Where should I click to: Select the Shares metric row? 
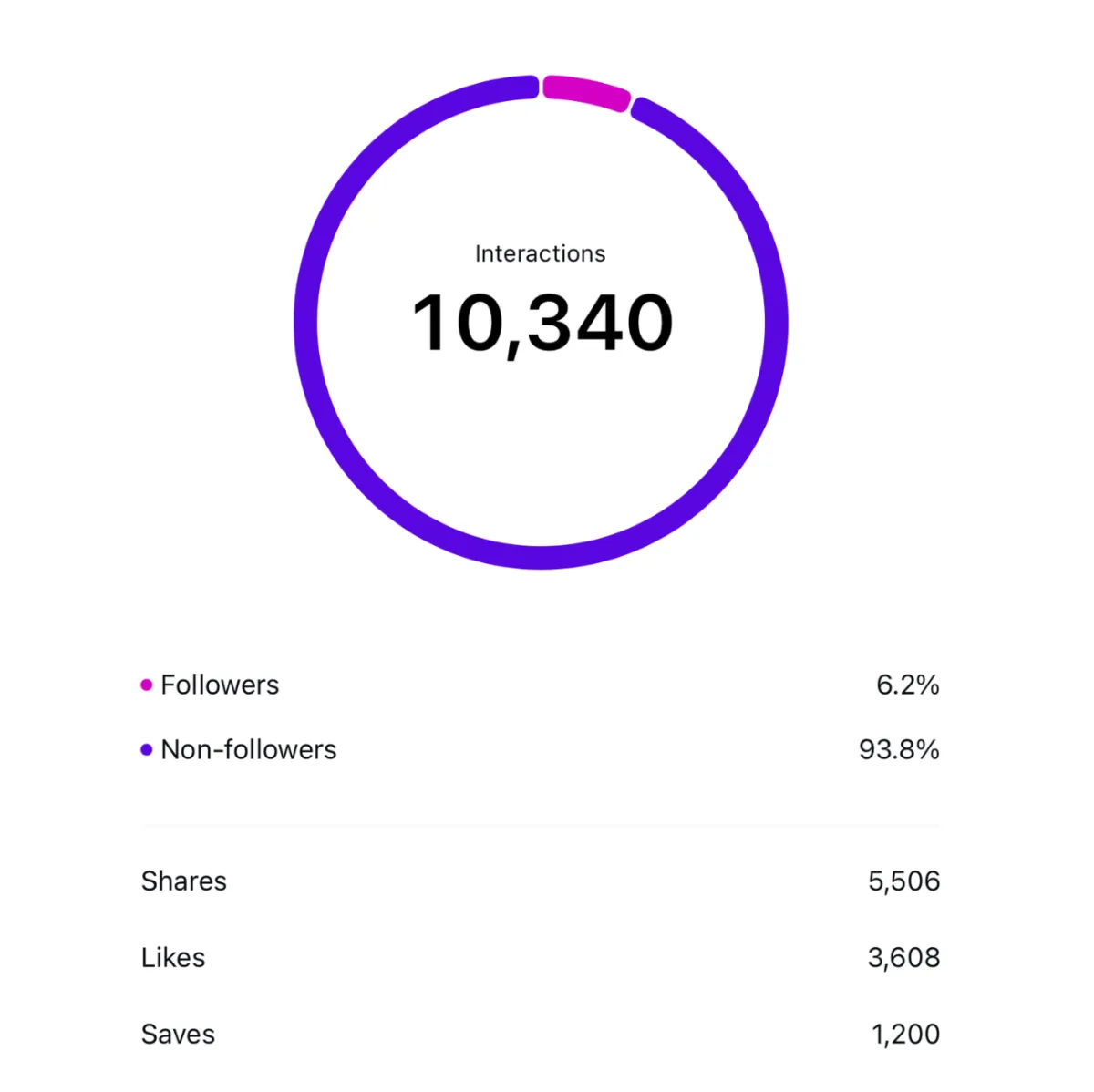(540, 881)
